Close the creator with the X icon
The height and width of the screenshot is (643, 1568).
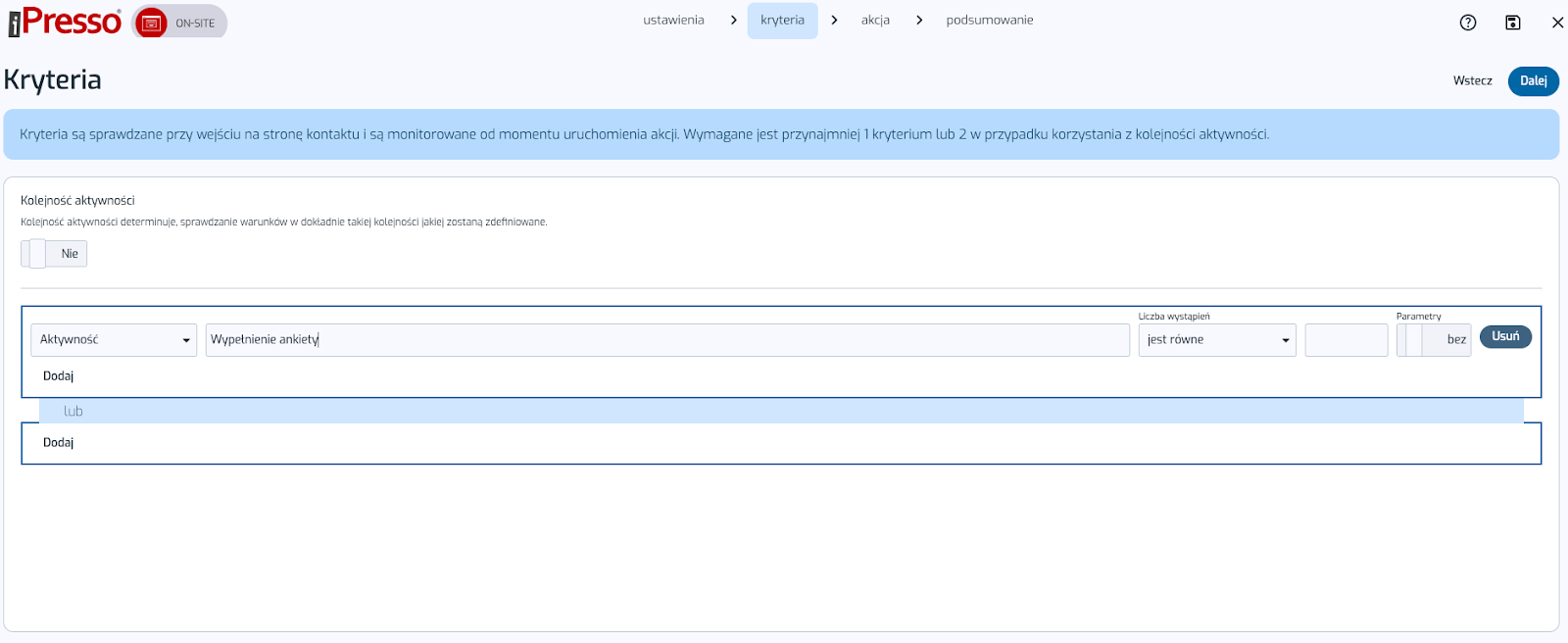point(1557,23)
